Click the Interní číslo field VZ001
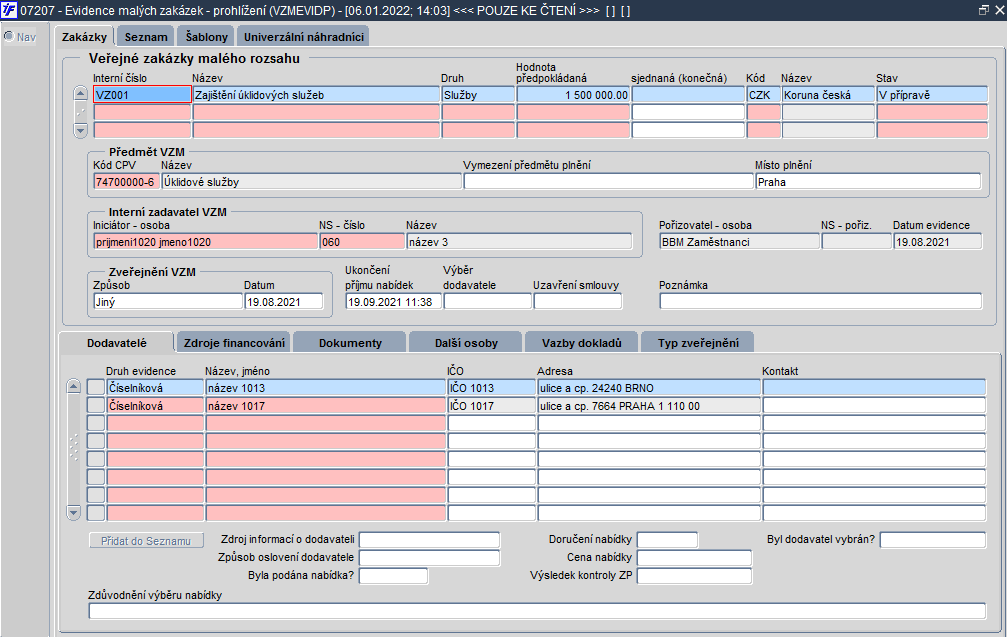The width and height of the screenshot is (1007, 637). click(x=142, y=94)
